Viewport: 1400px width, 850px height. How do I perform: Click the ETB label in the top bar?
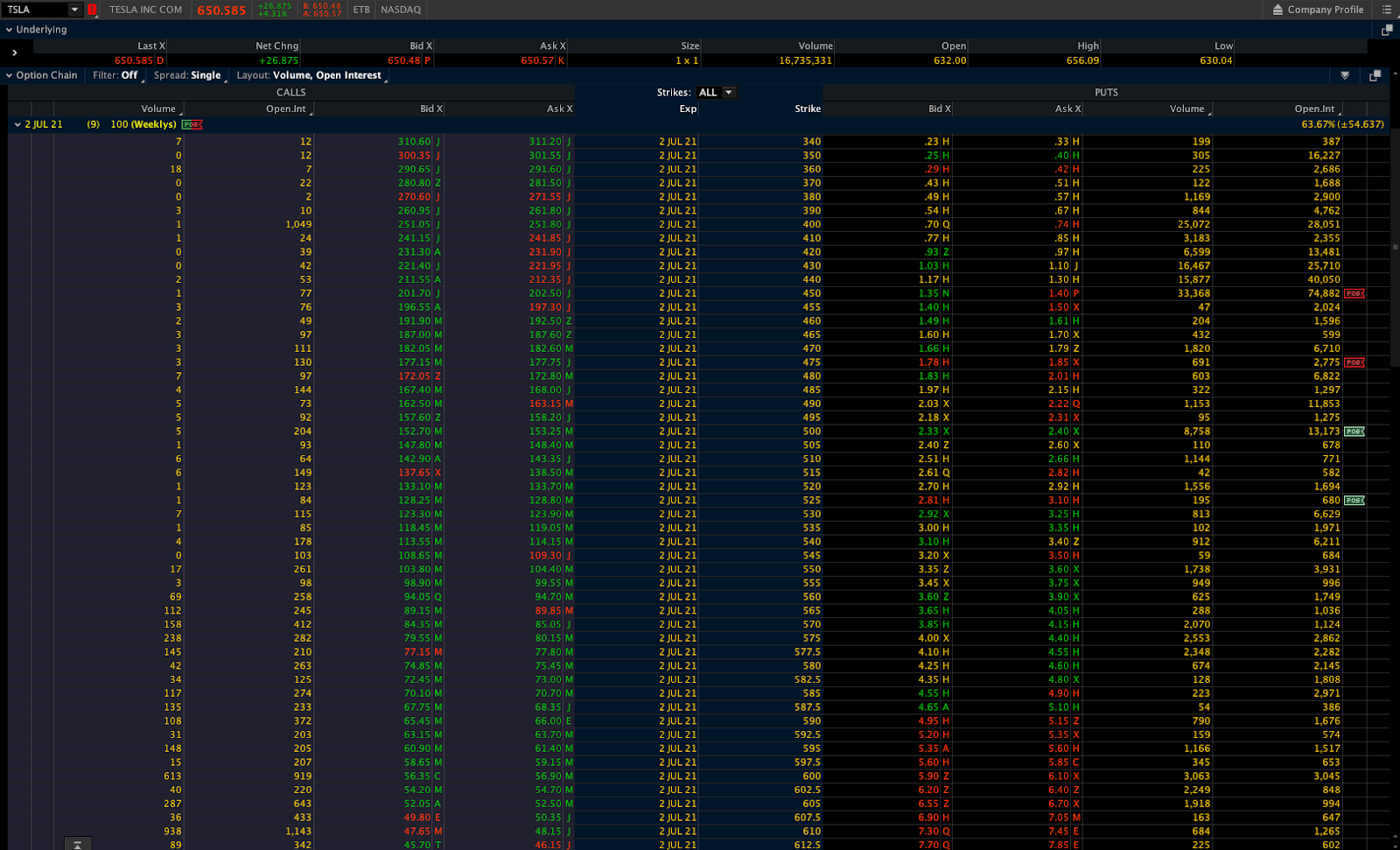361,10
